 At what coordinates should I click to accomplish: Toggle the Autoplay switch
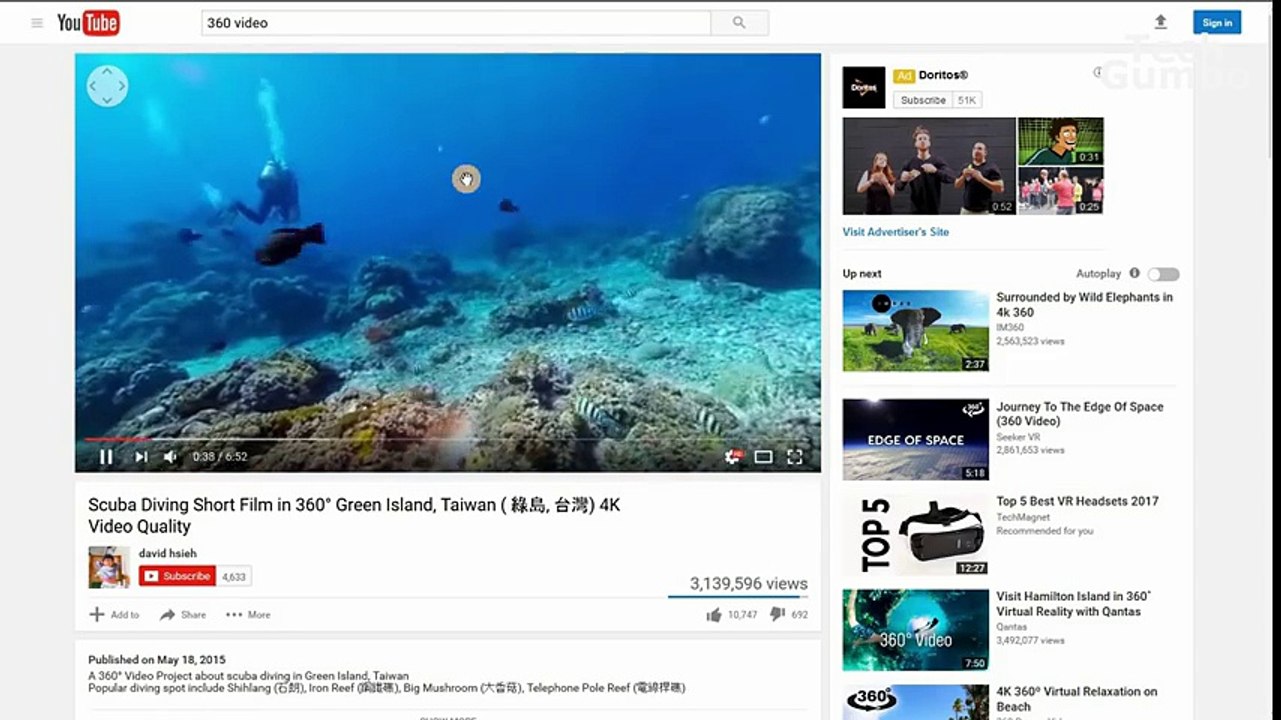[1163, 274]
